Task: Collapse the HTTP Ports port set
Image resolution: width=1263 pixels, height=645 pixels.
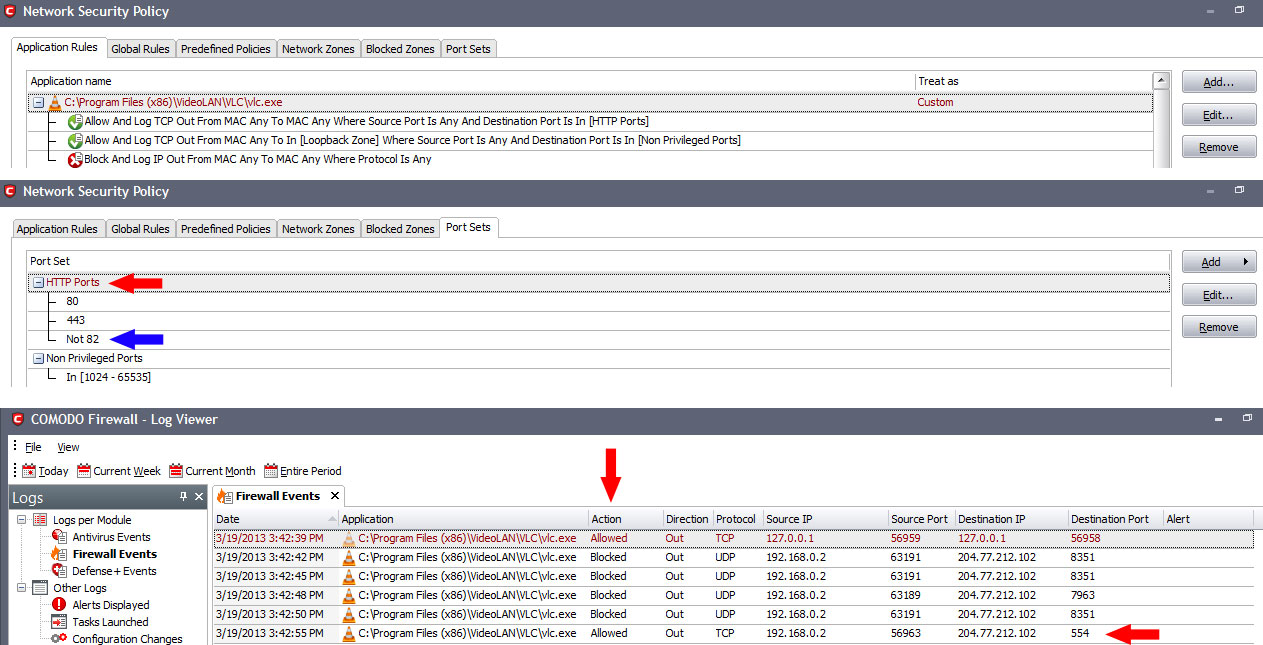Action: 38,282
